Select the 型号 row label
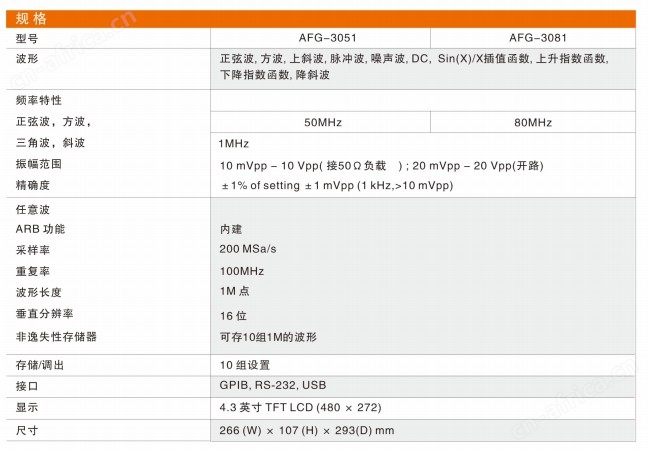The height and width of the screenshot is (450, 649). tap(27, 39)
